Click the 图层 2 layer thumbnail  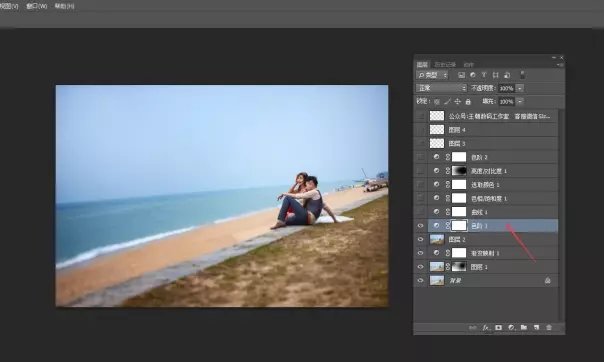[437, 239]
